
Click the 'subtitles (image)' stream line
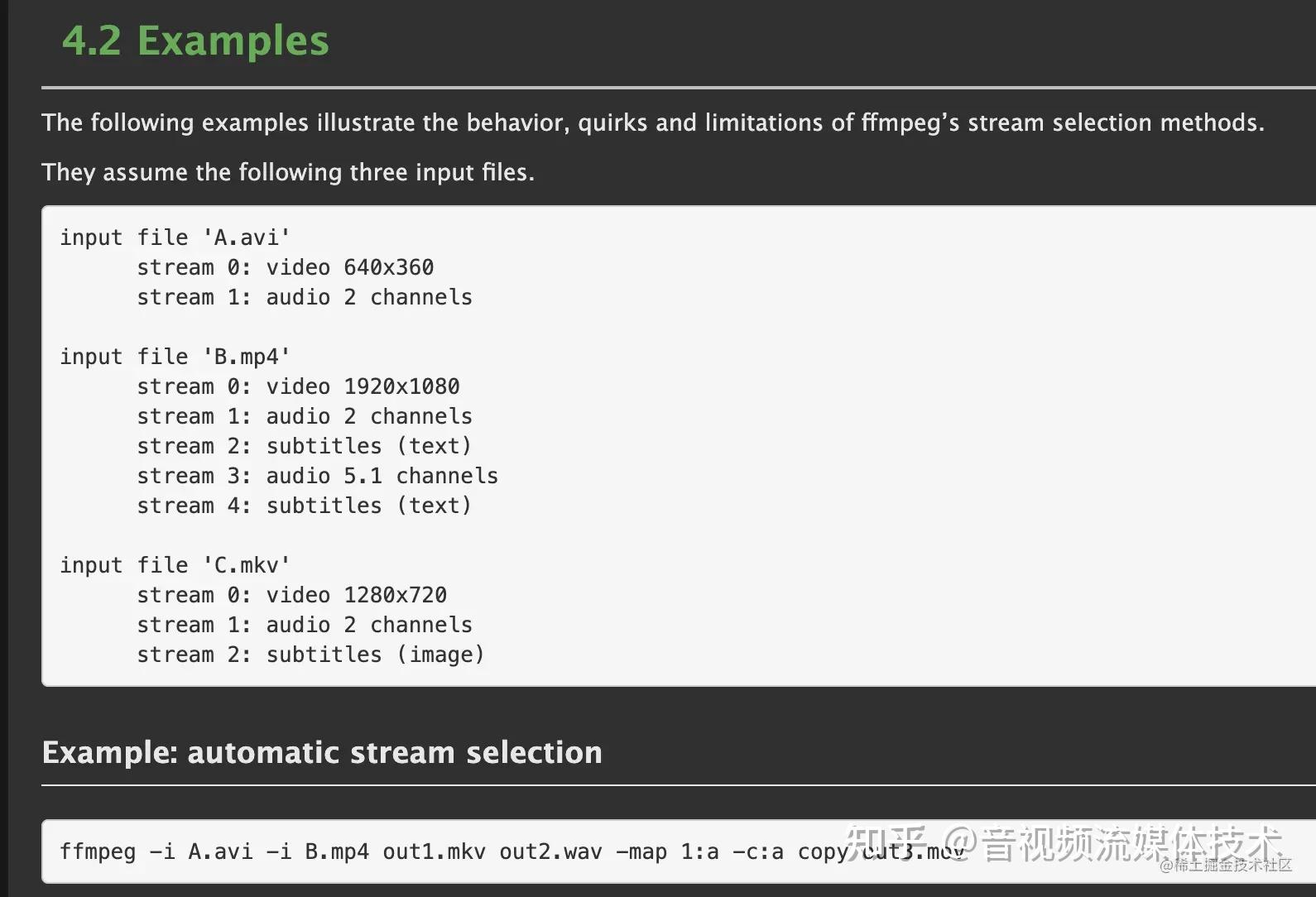310,655
